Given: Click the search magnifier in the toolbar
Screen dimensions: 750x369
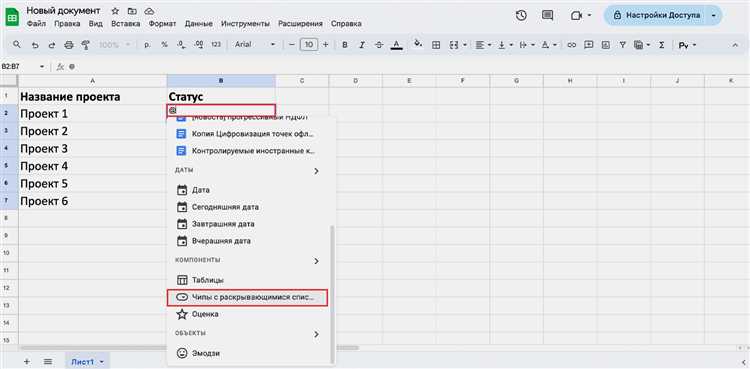Looking at the screenshot, I should [17, 45].
